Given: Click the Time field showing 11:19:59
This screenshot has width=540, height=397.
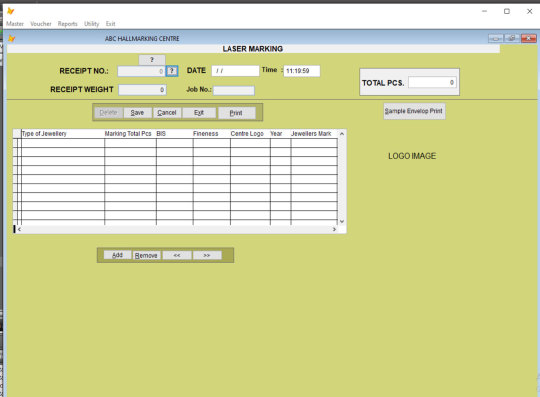Looking at the screenshot, I should [302, 71].
